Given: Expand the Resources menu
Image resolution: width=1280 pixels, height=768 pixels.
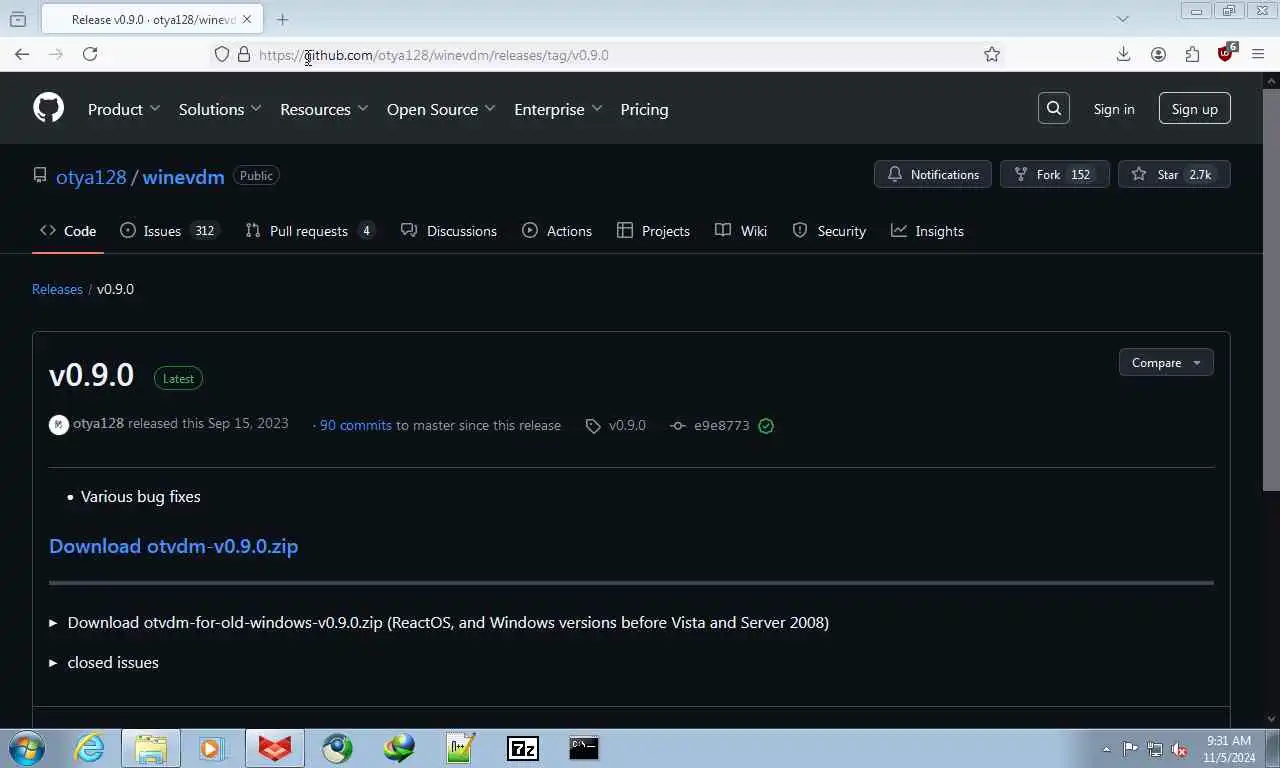Looking at the screenshot, I should 324,109.
